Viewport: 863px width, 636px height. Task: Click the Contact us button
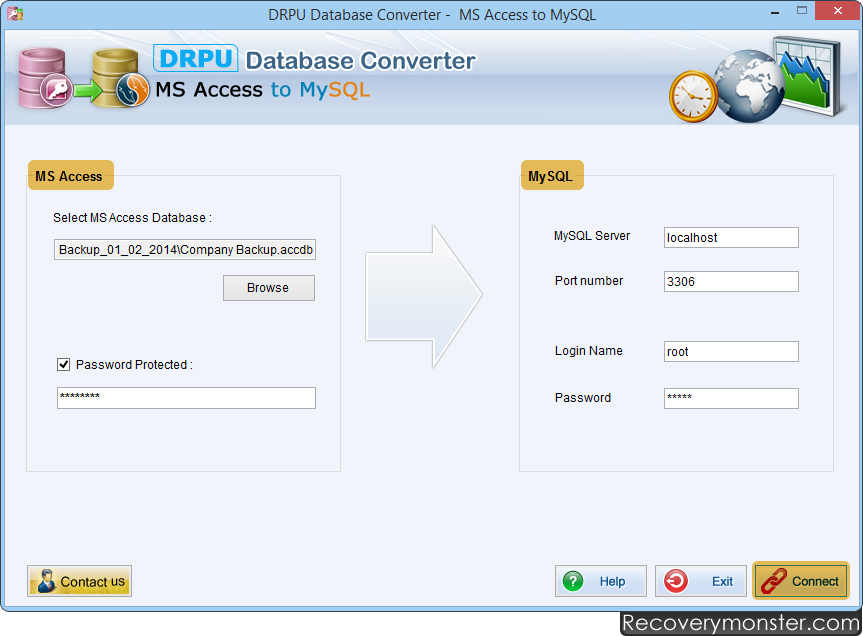coord(79,581)
